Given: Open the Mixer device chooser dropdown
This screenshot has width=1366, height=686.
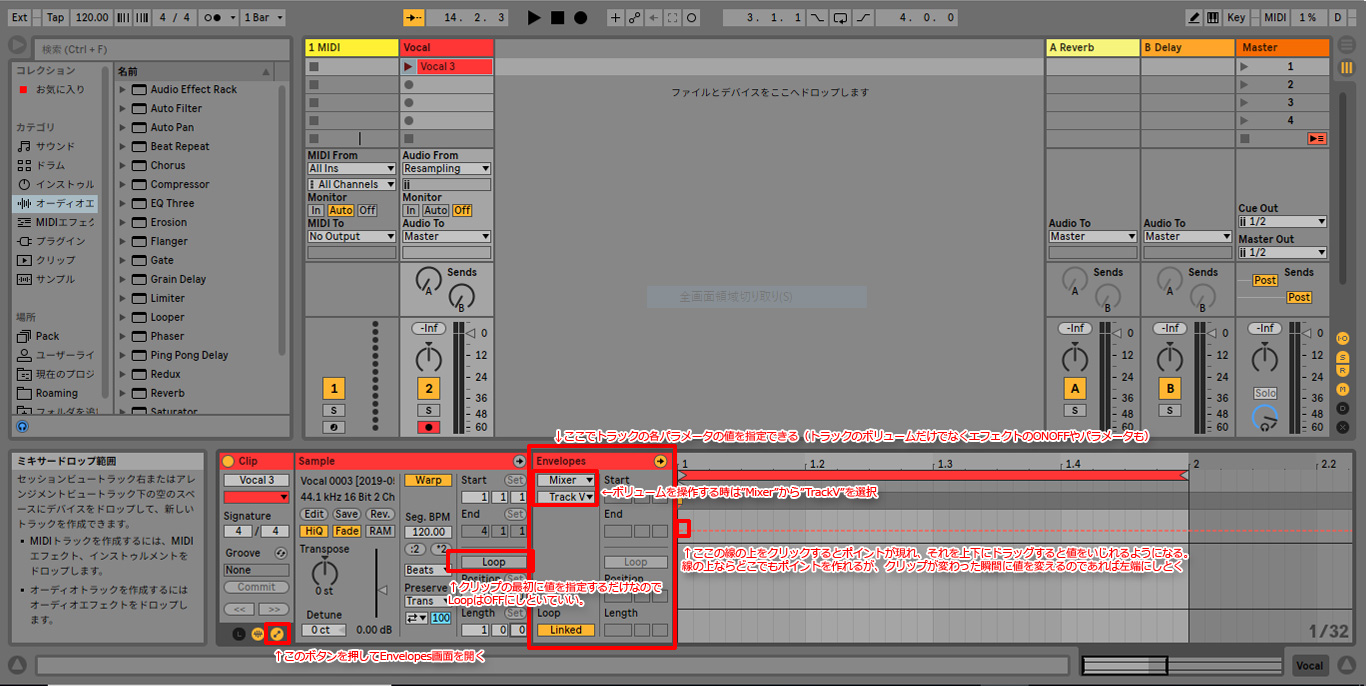Looking at the screenshot, I should 567,480.
